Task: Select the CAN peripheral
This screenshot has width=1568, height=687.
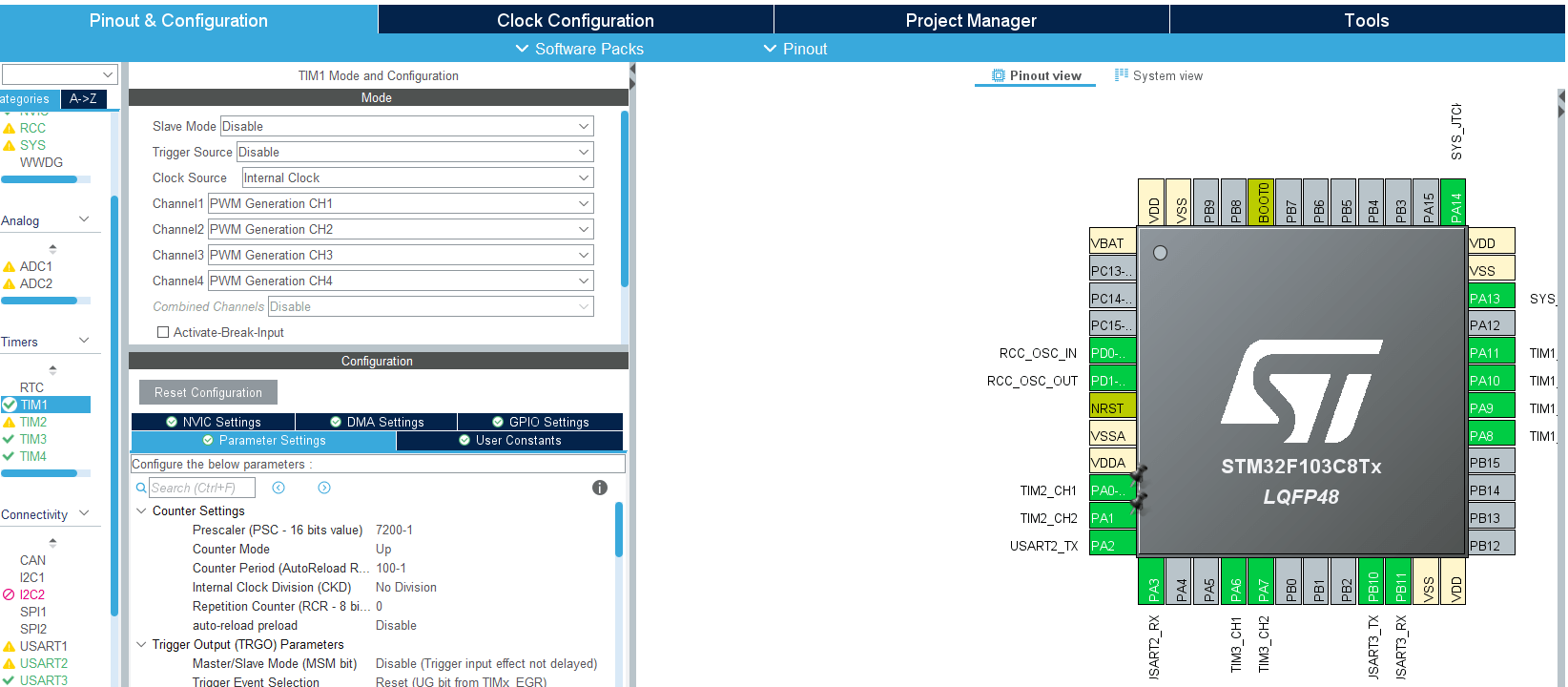Action: (32, 560)
